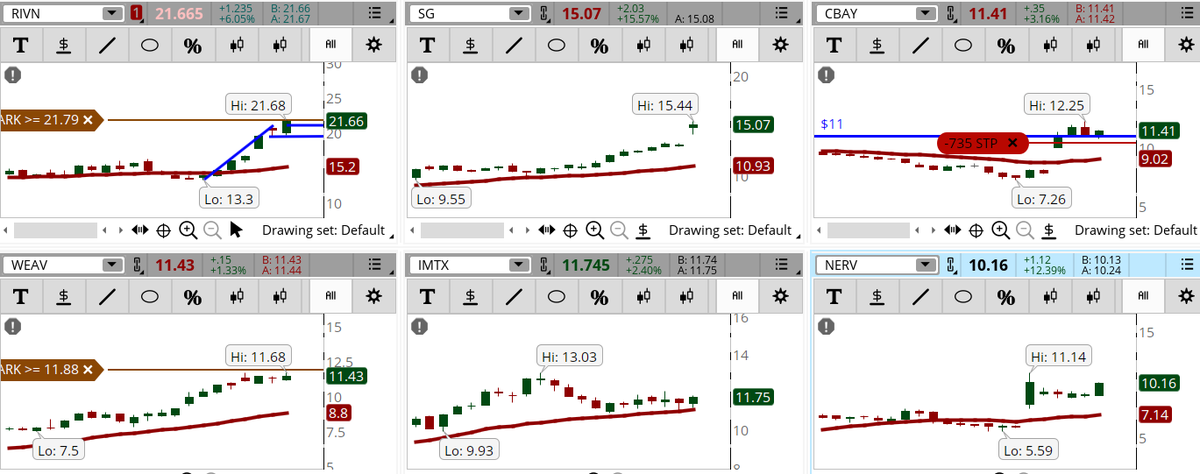Viewport: 1200px width, 474px height.
Task: Open IMTX chart settings gear
Action: pyautogui.click(x=781, y=297)
